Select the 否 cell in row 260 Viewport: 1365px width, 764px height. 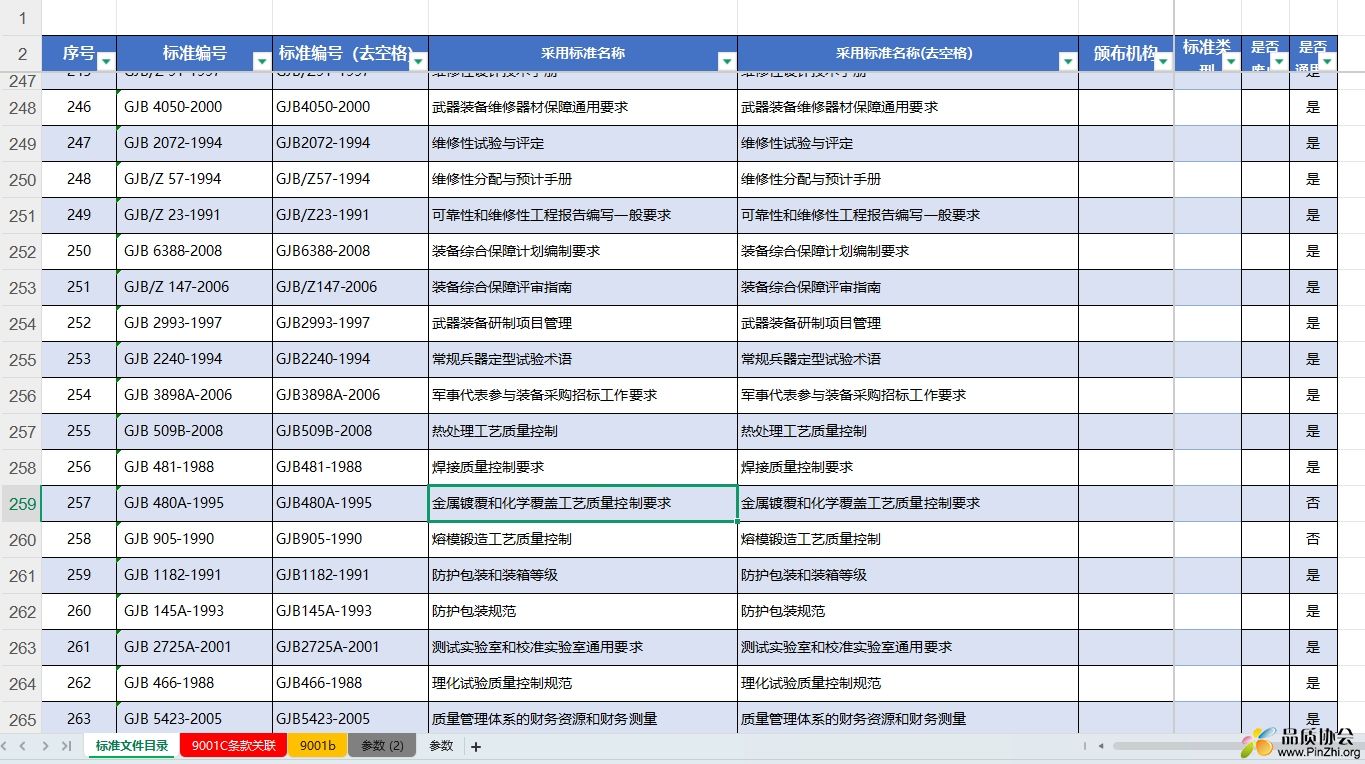[x=1313, y=539]
